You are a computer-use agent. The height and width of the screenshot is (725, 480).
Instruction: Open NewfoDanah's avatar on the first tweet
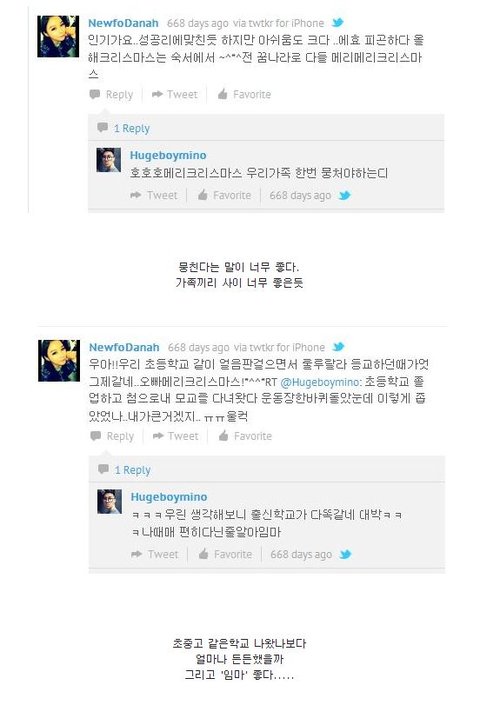[58, 37]
